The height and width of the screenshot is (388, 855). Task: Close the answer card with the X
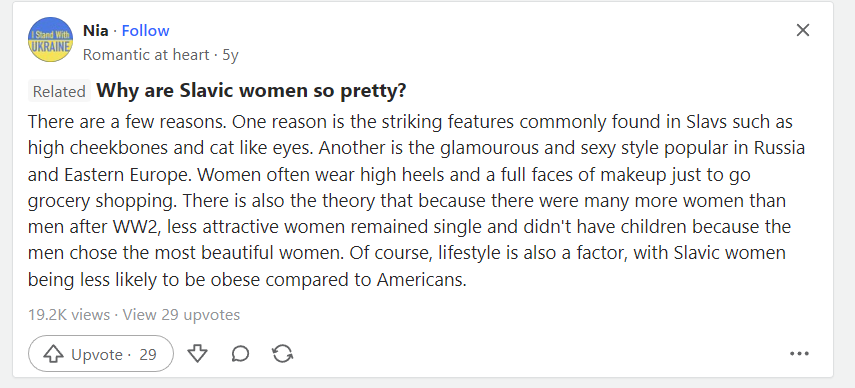pyautogui.click(x=803, y=30)
